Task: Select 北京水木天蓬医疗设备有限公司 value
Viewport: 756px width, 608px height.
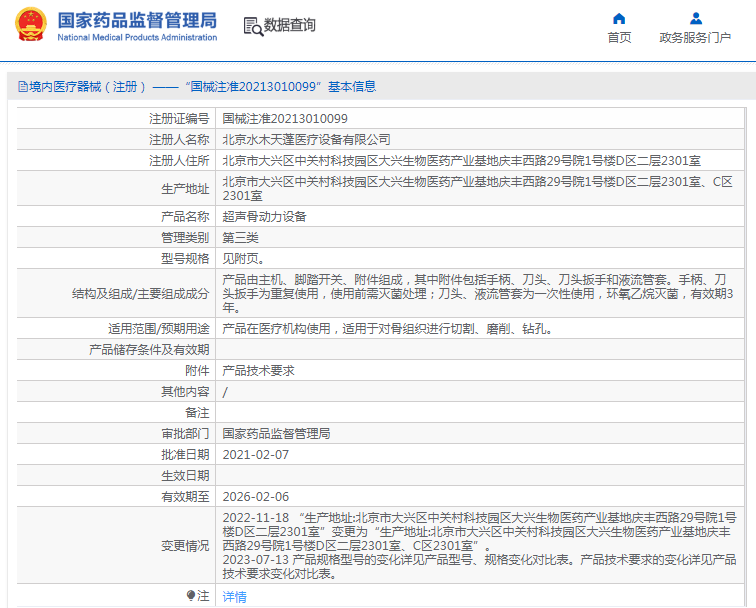Action: tap(307, 140)
